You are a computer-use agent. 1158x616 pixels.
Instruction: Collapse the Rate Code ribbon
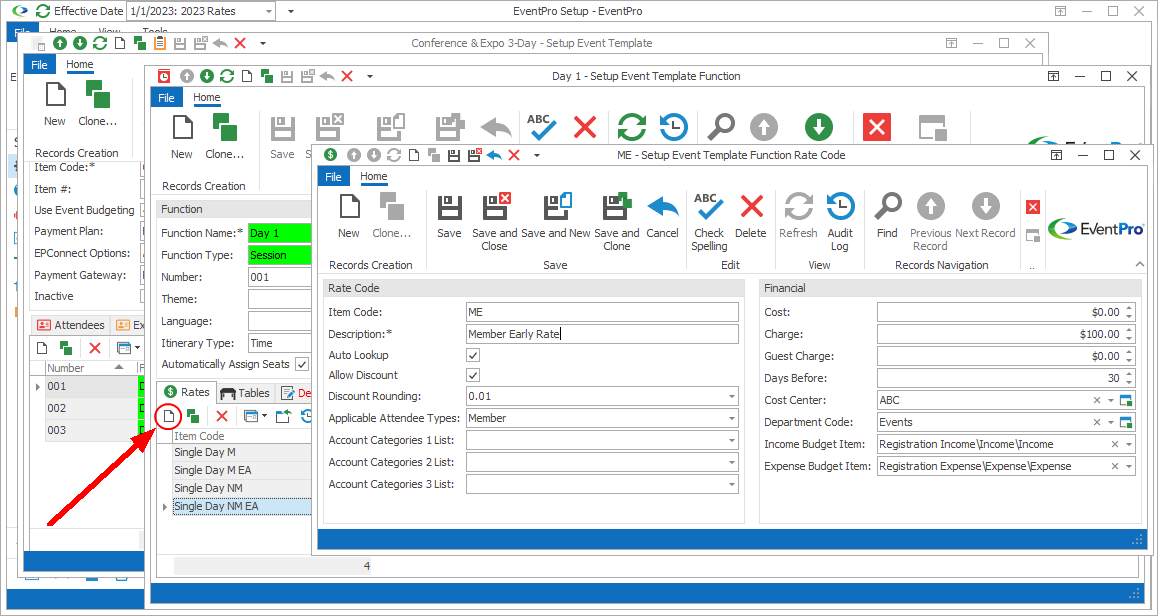[1139, 264]
